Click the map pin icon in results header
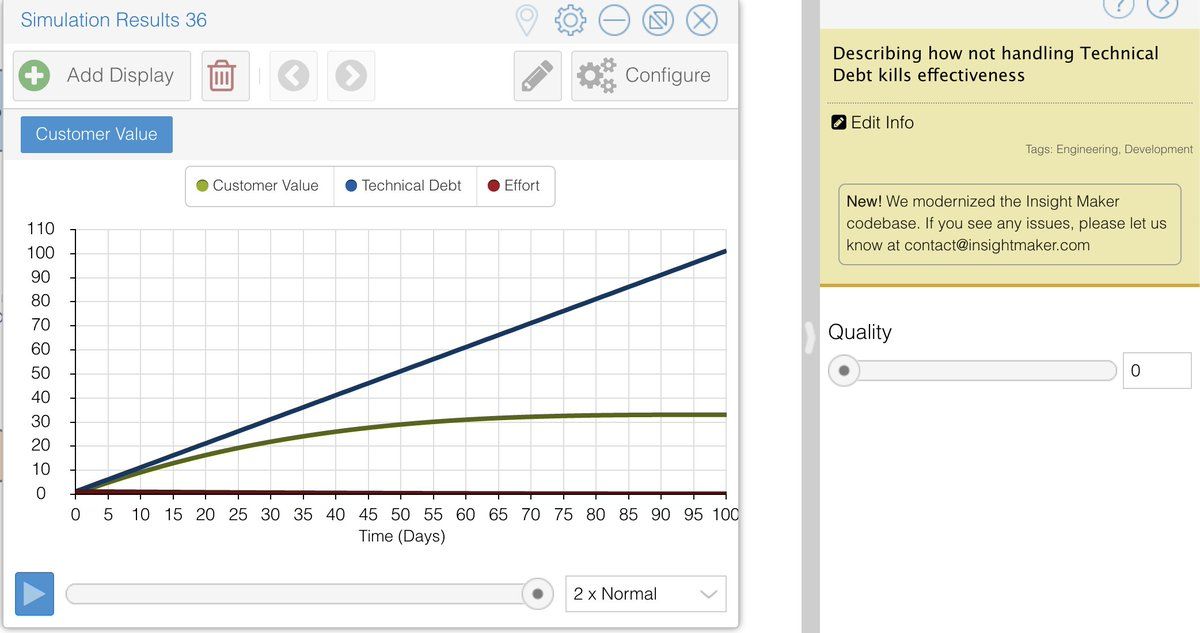1200x633 pixels. point(526,19)
